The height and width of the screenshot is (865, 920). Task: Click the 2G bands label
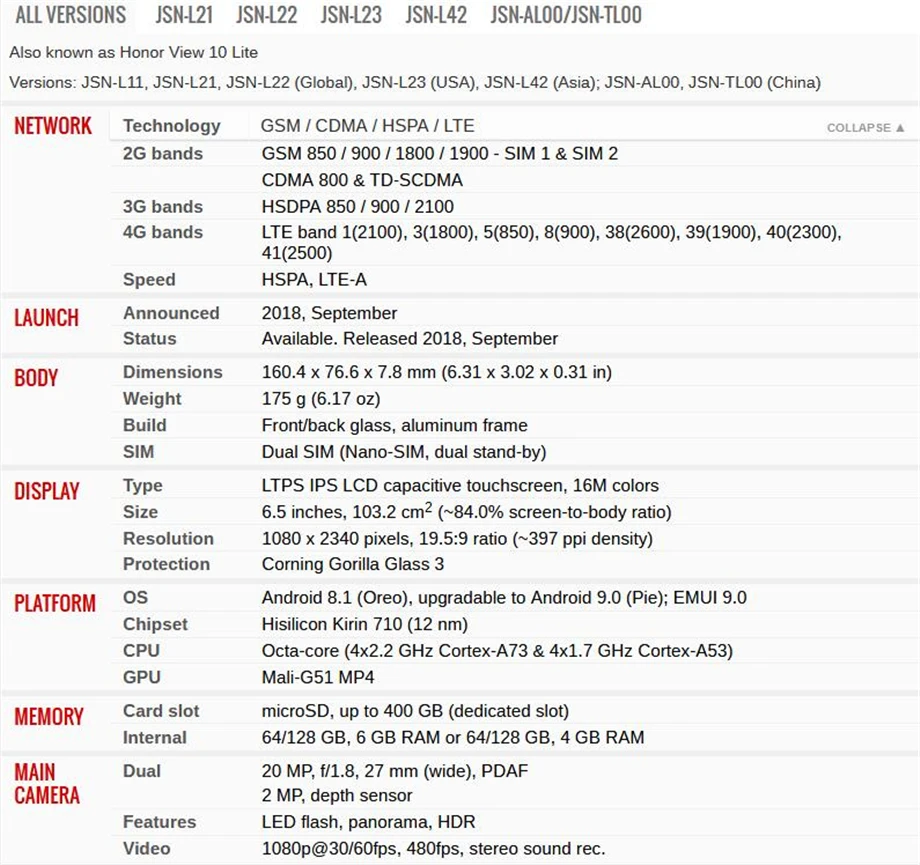[163, 154]
